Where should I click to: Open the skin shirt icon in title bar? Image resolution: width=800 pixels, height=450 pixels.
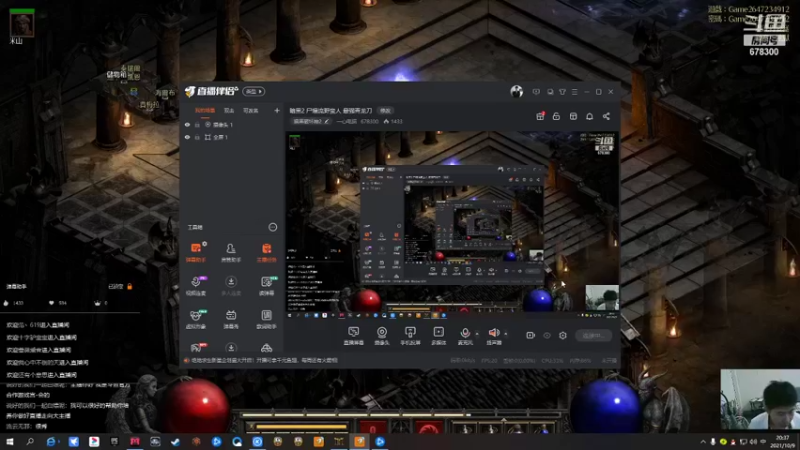562,92
